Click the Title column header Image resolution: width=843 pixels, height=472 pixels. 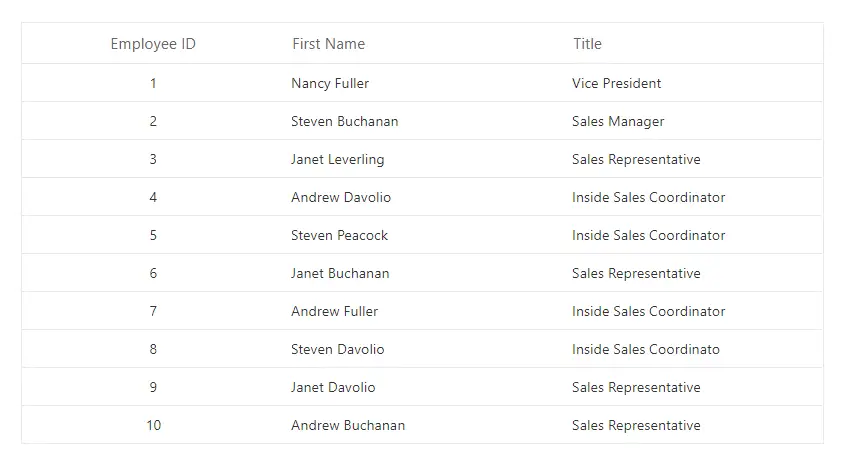pos(587,44)
